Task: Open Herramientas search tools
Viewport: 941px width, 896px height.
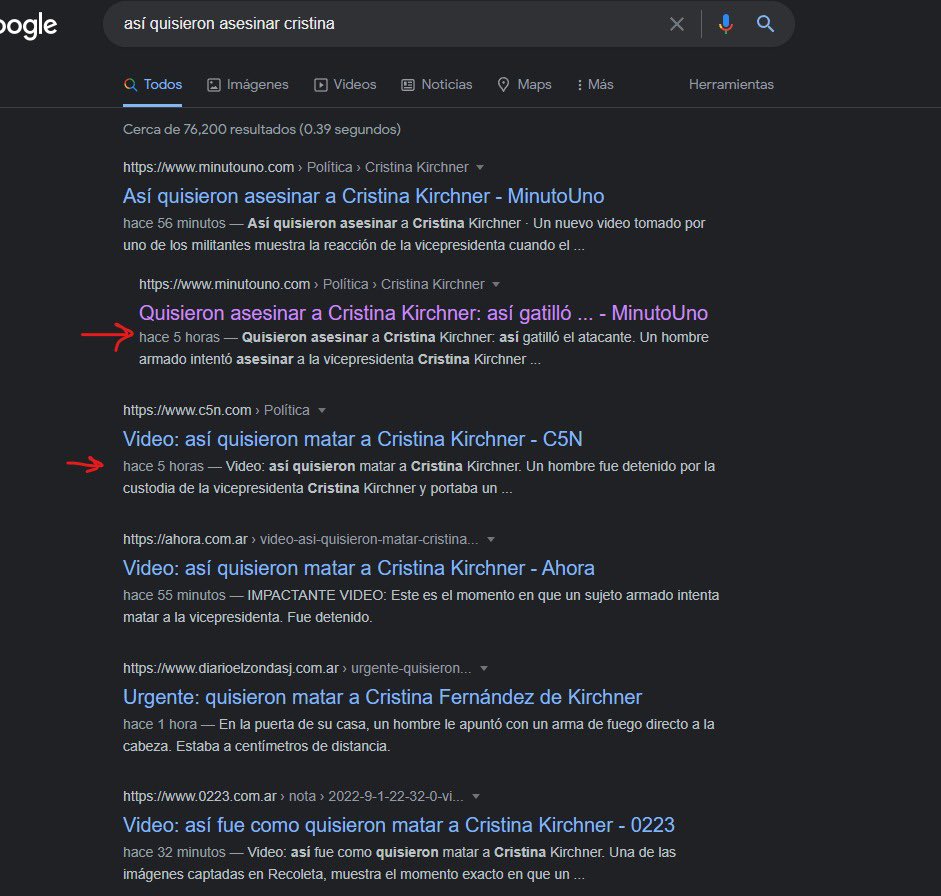Action: pos(731,85)
